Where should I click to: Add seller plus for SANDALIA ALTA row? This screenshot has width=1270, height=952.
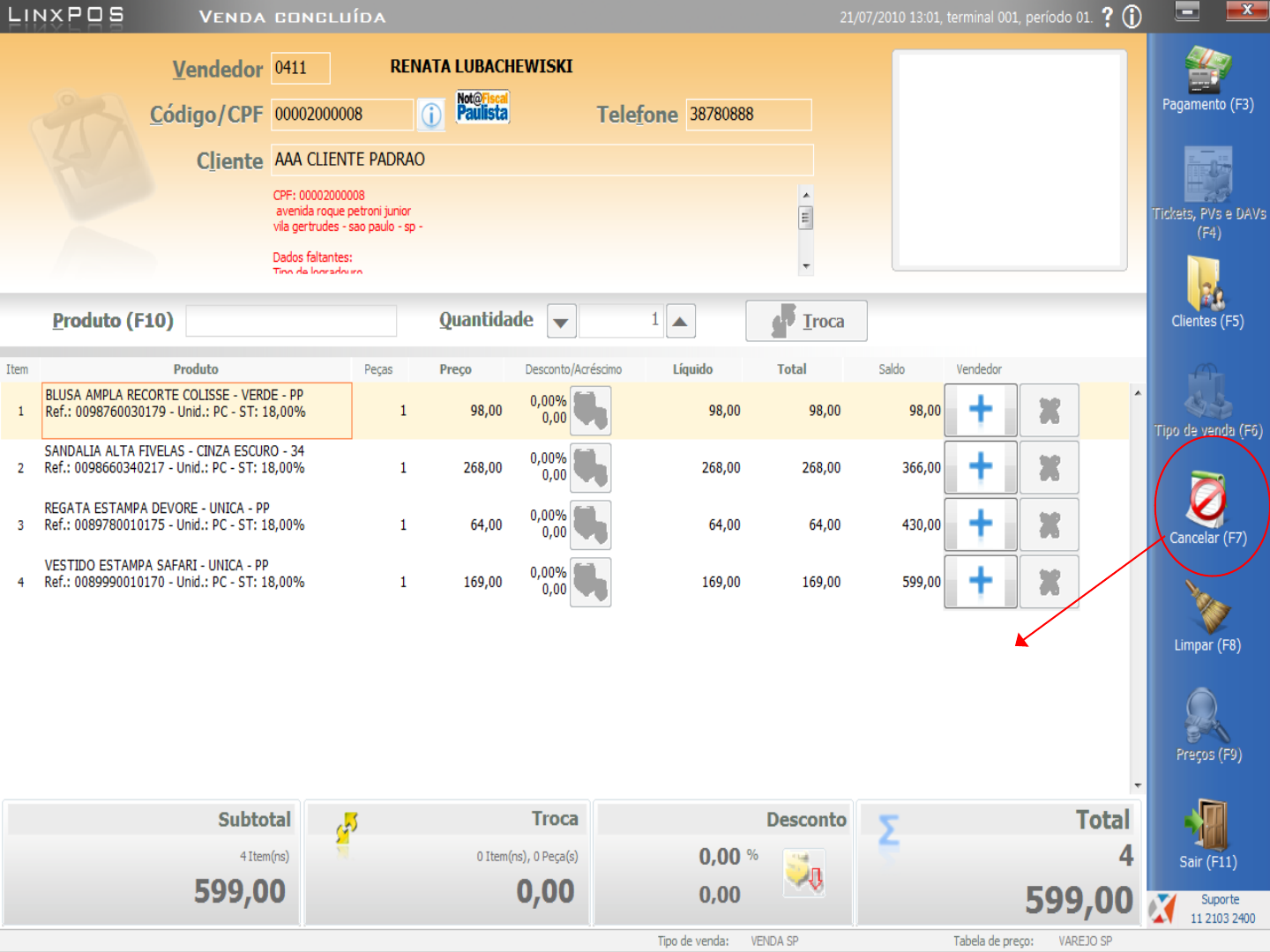tap(981, 467)
